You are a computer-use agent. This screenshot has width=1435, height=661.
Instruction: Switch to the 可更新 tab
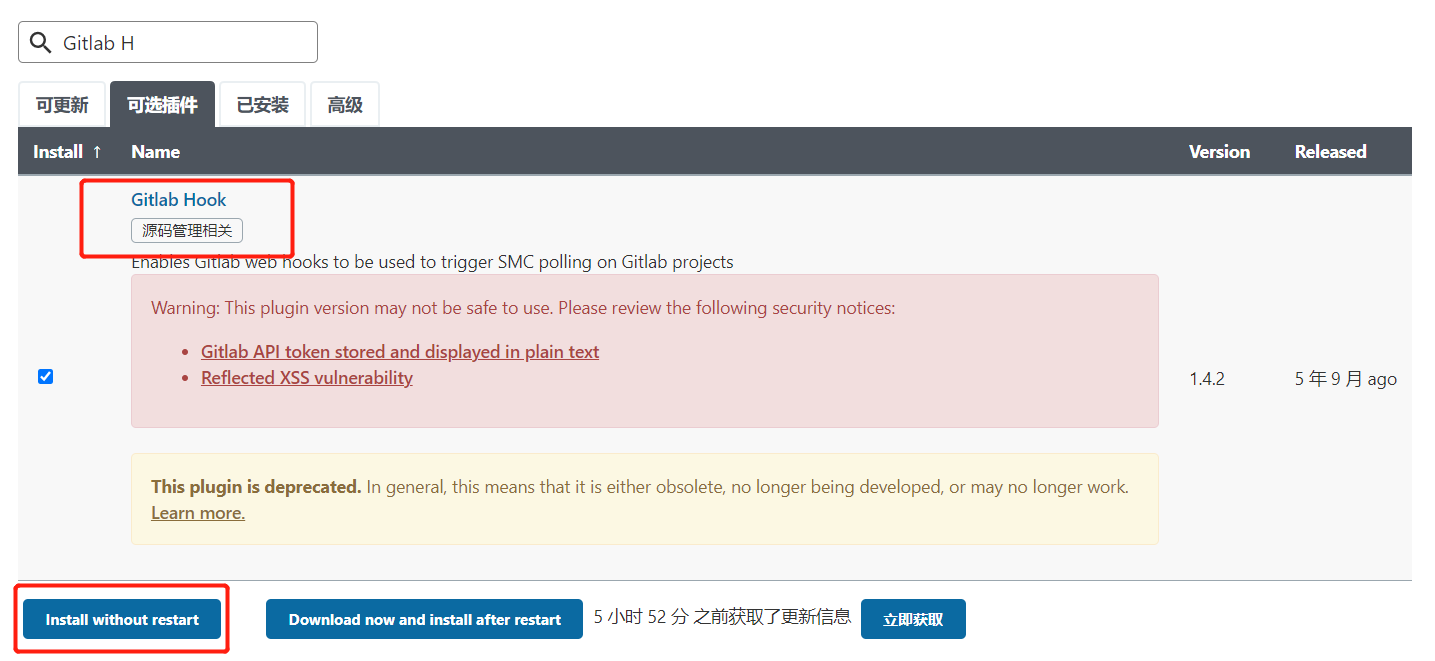(62, 105)
